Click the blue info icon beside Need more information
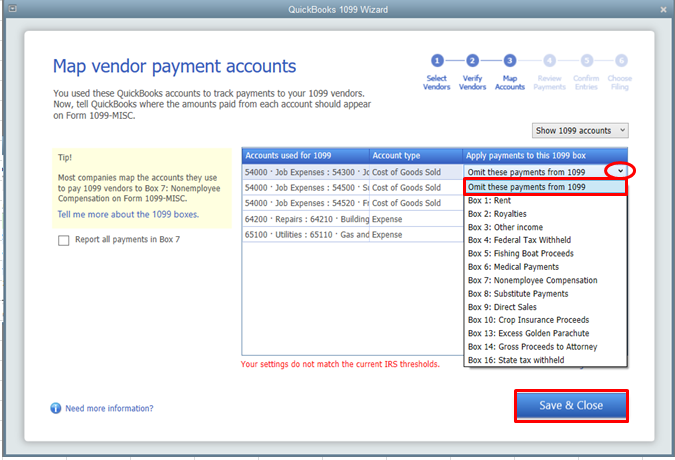The image size is (675, 460). tap(56, 408)
